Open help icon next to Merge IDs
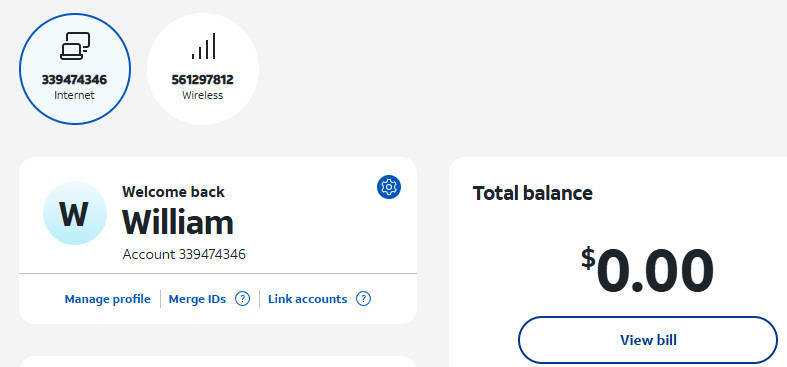This screenshot has height=367, width=787. pyautogui.click(x=242, y=299)
